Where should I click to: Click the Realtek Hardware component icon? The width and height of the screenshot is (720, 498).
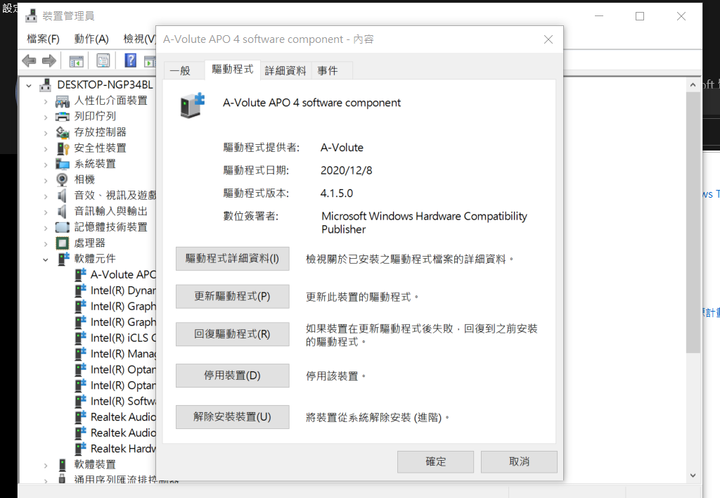point(81,448)
